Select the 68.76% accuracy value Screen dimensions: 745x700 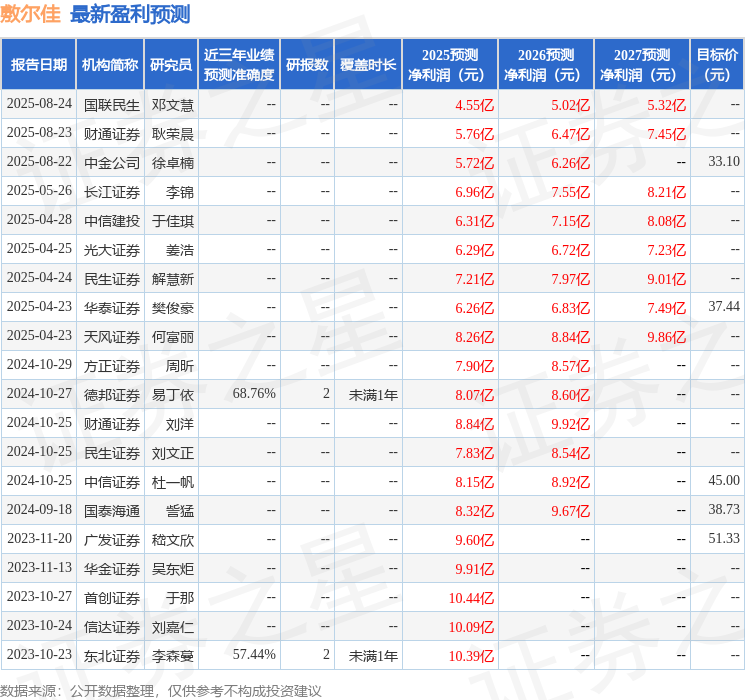tap(254, 393)
